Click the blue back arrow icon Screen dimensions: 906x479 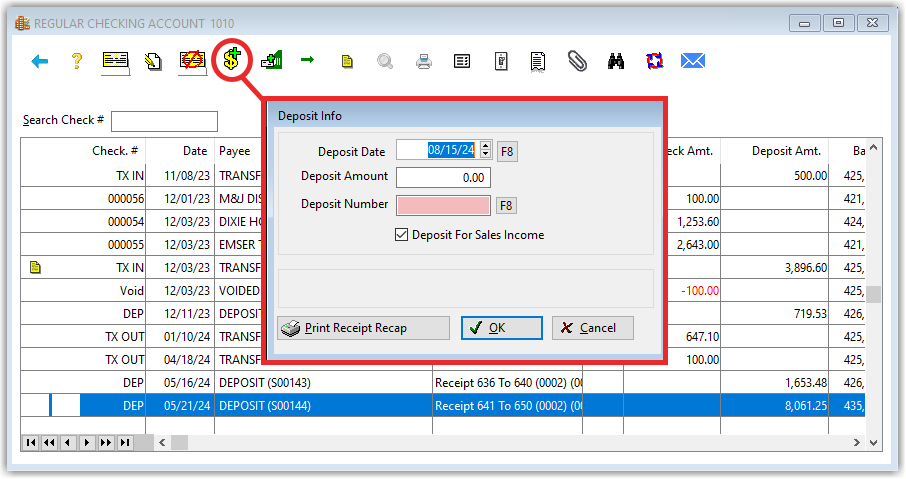click(x=39, y=61)
